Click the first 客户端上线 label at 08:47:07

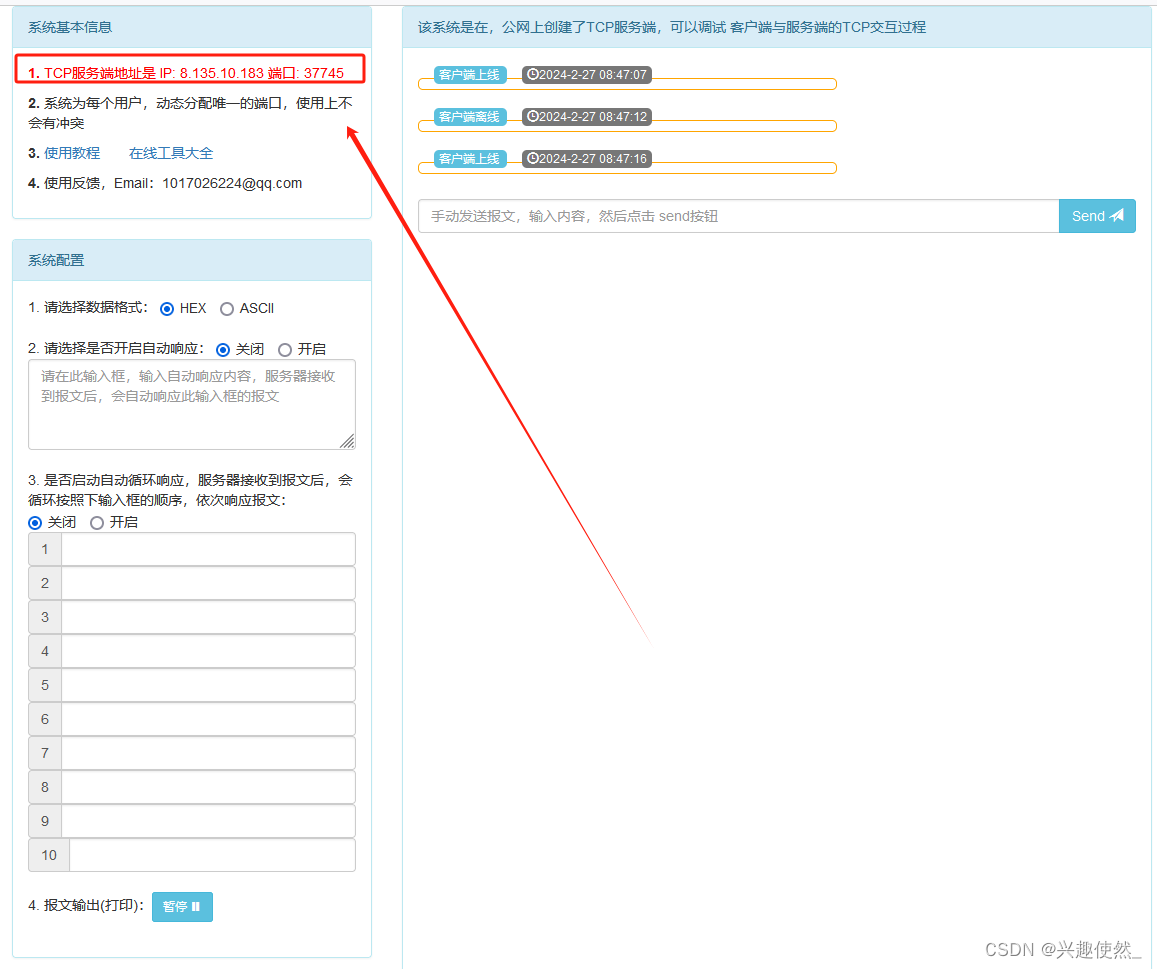(x=470, y=75)
